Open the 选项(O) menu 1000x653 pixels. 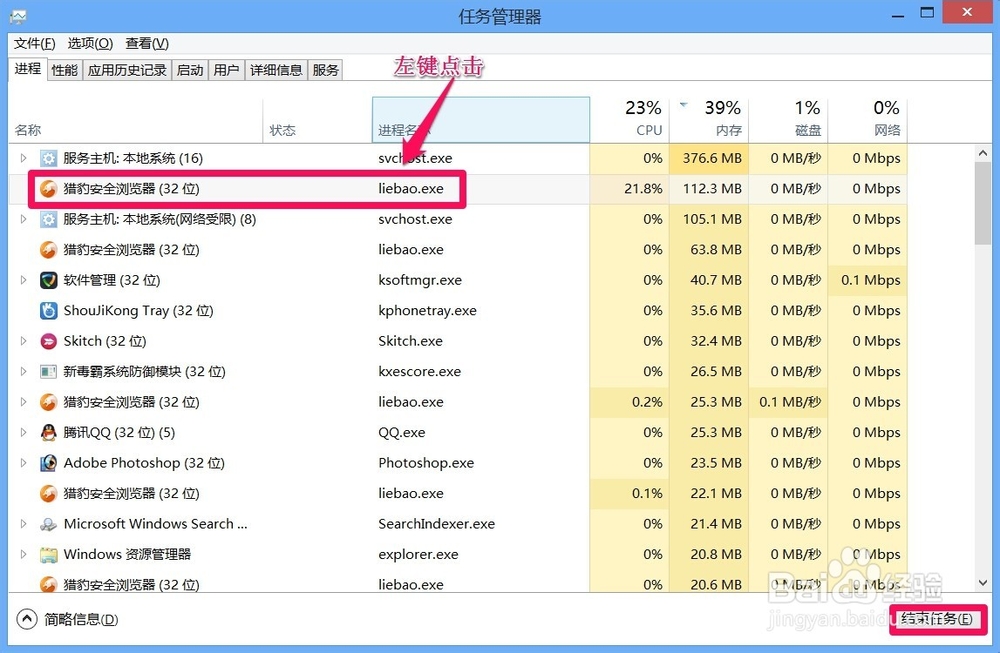coord(90,43)
